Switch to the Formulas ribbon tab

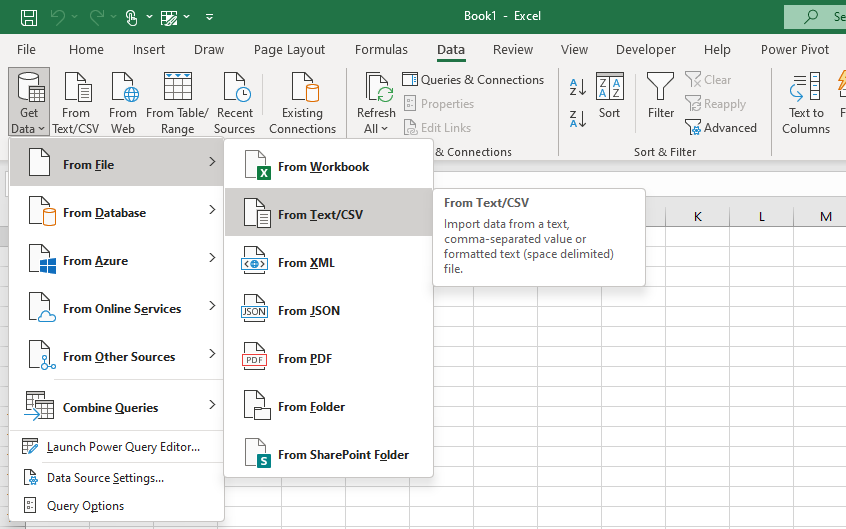(381, 50)
